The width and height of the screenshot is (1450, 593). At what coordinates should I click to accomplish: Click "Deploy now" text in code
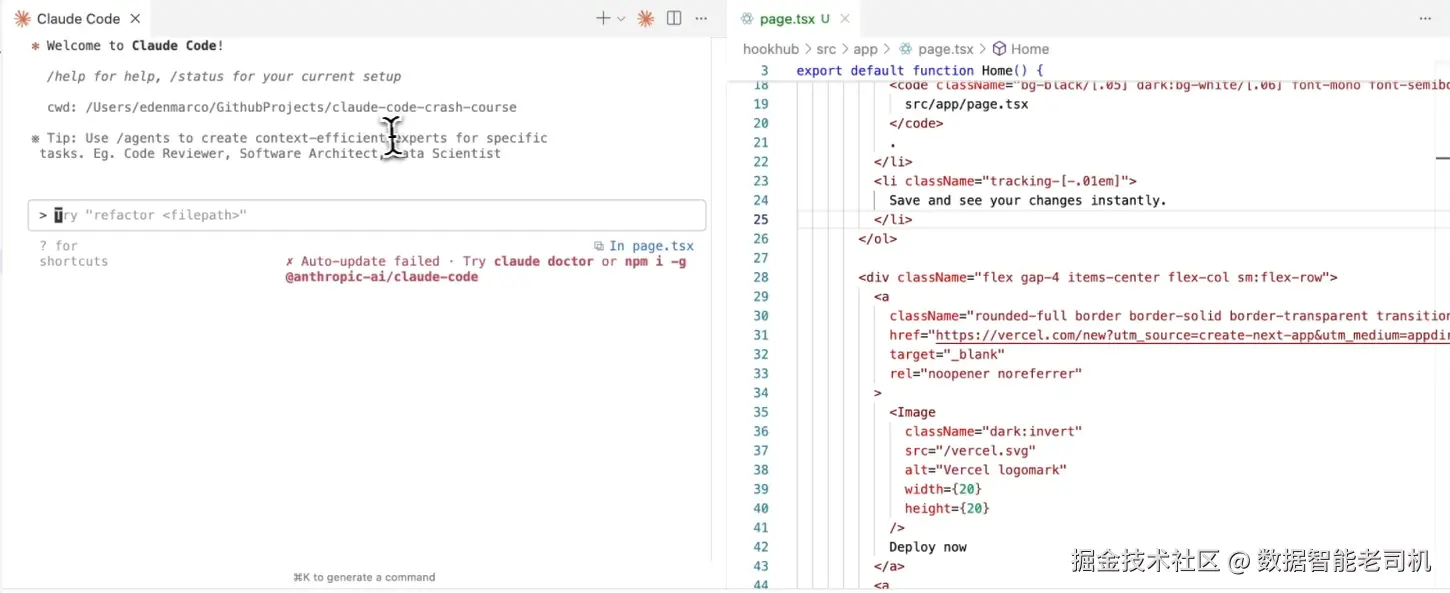pyautogui.click(x=928, y=547)
